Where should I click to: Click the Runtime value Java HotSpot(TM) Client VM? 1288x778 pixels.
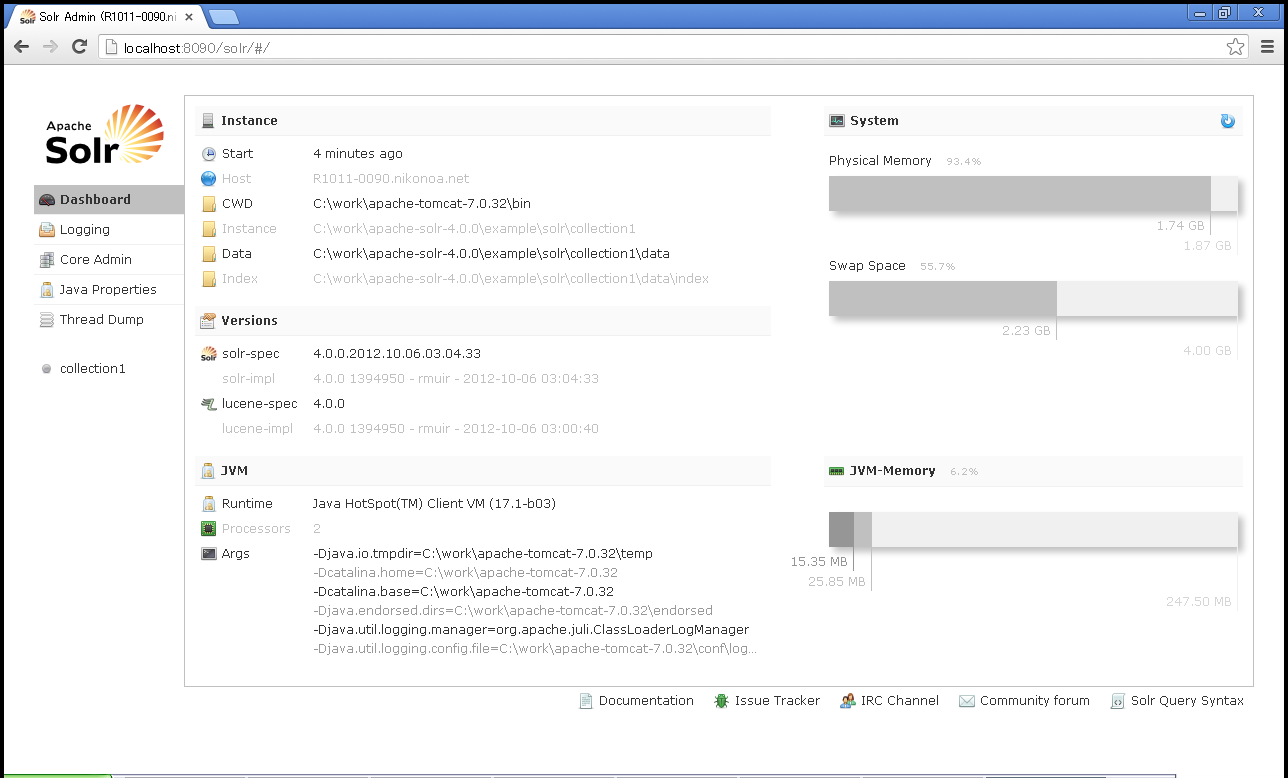click(434, 504)
